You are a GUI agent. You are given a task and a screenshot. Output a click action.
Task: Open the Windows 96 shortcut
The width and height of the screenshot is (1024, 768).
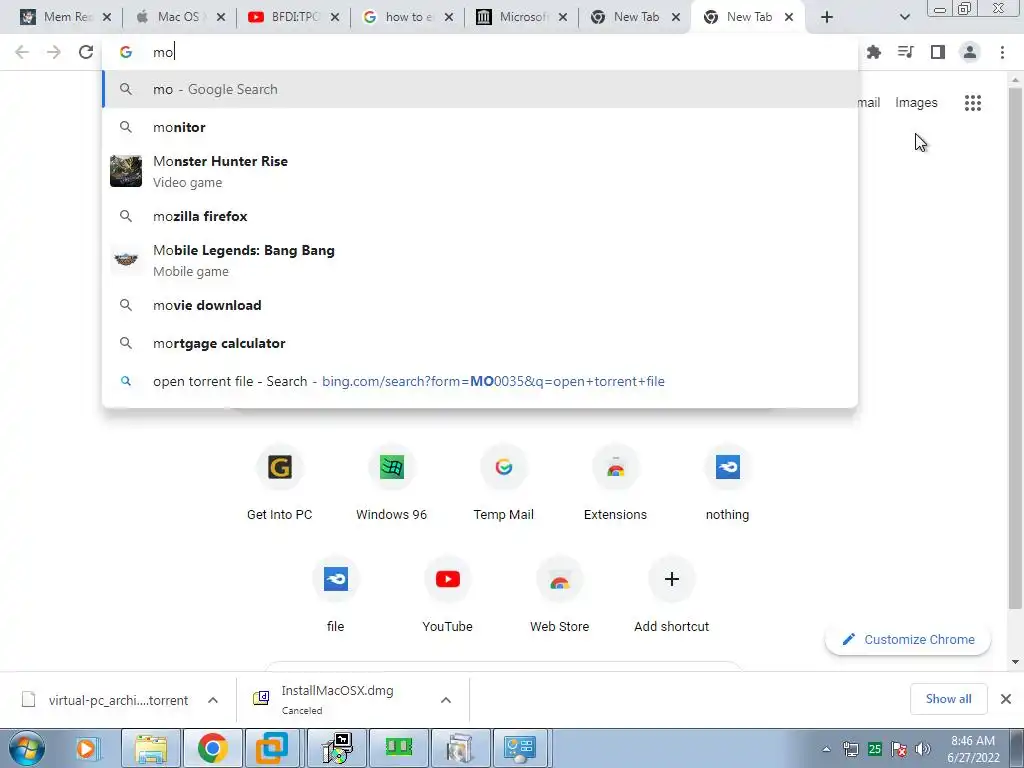(x=392, y=483)
